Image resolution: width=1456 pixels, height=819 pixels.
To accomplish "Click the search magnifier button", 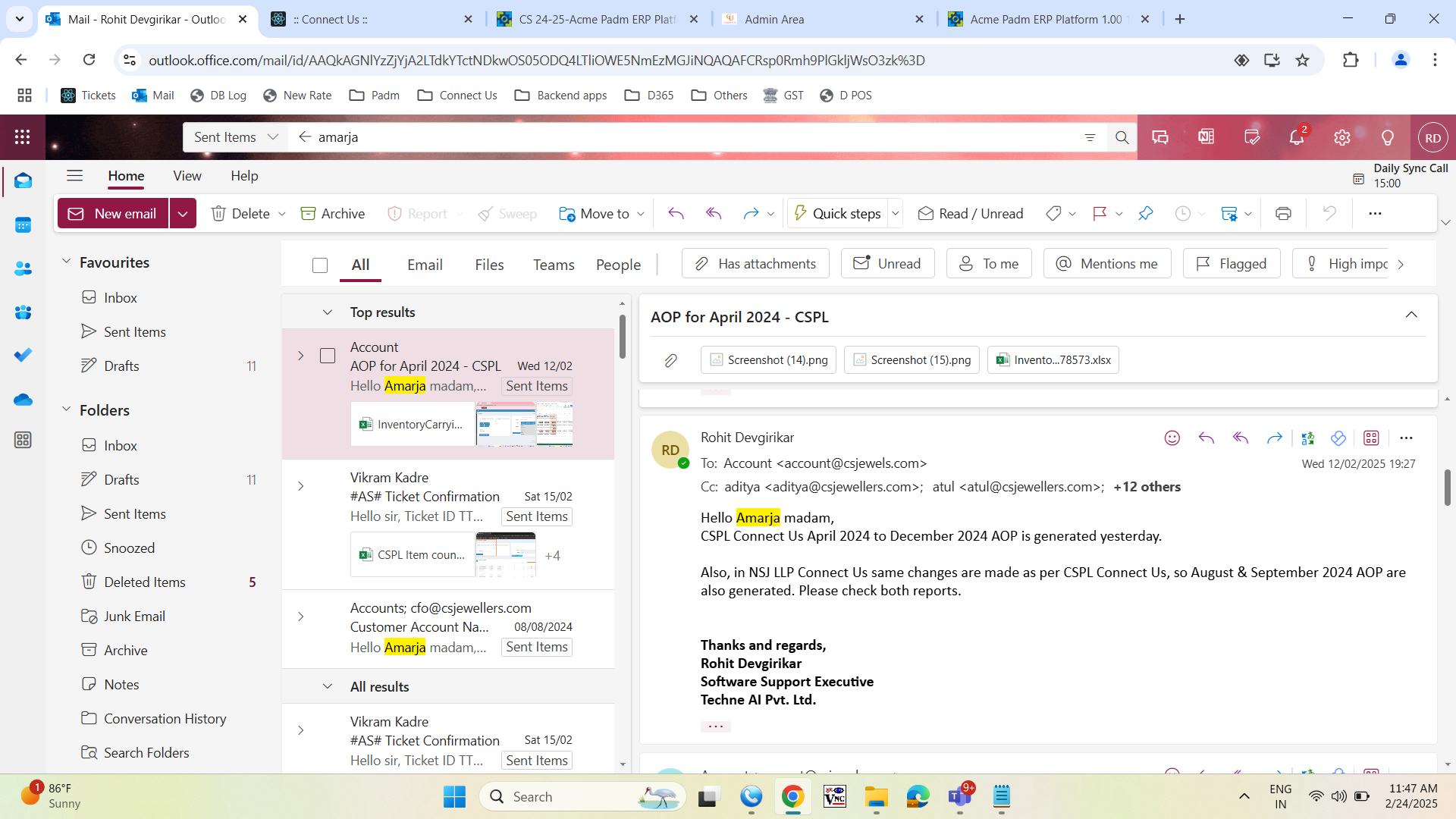I will (1122, 137).
